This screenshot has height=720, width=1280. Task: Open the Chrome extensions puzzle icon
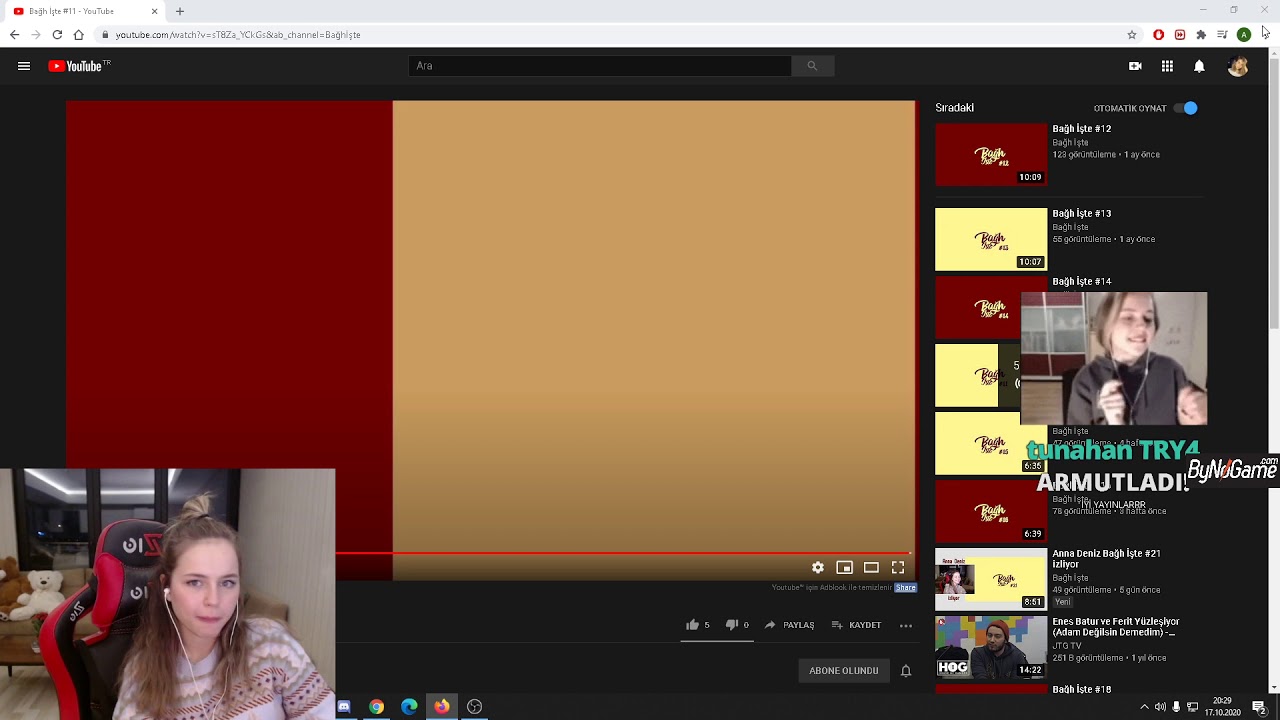click(1201, 35)
